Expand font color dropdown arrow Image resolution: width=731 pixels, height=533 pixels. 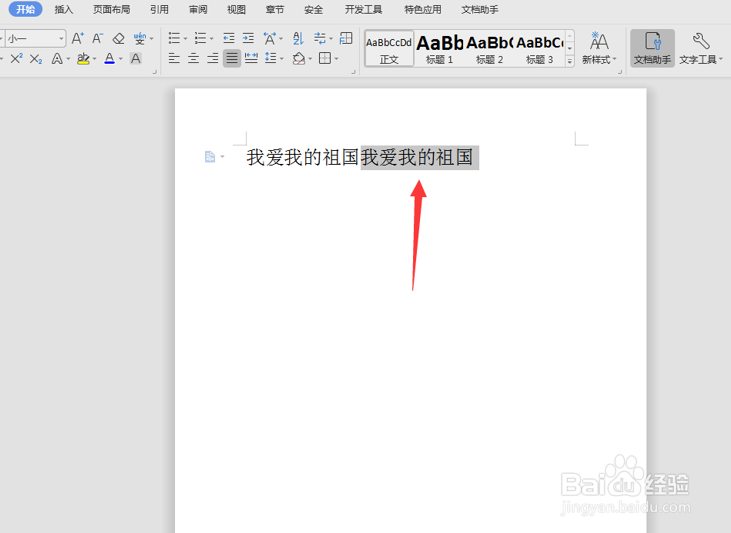point(121,59)
